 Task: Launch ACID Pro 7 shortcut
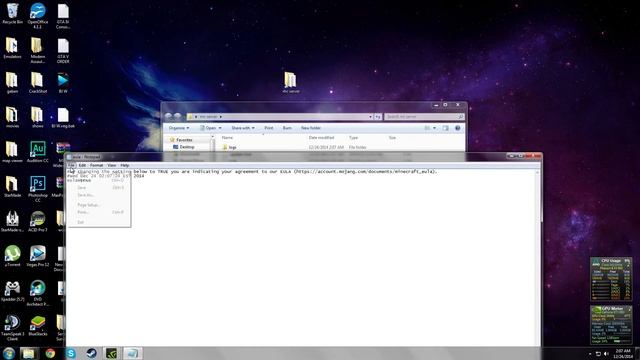click(x=38, y=222)
